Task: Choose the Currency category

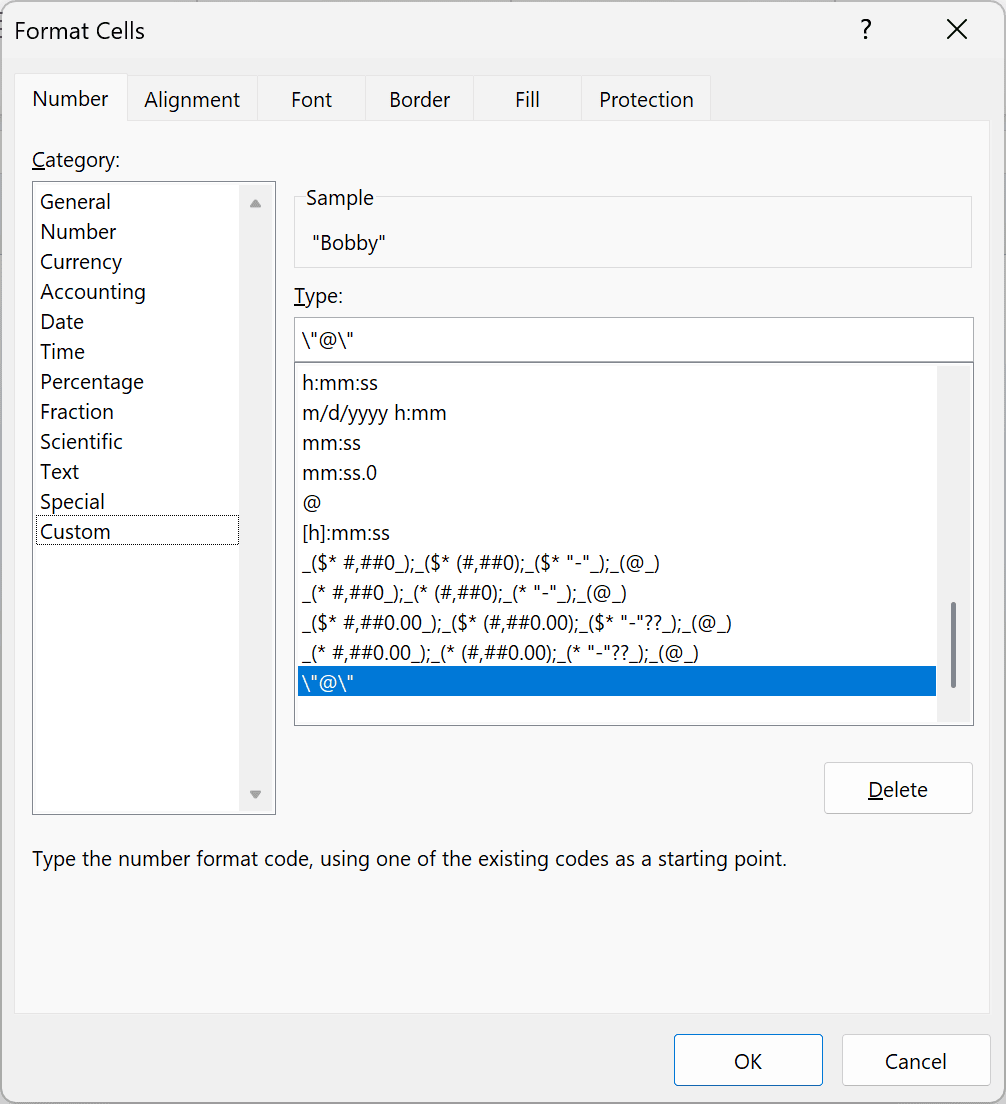Action: [137, 261]
